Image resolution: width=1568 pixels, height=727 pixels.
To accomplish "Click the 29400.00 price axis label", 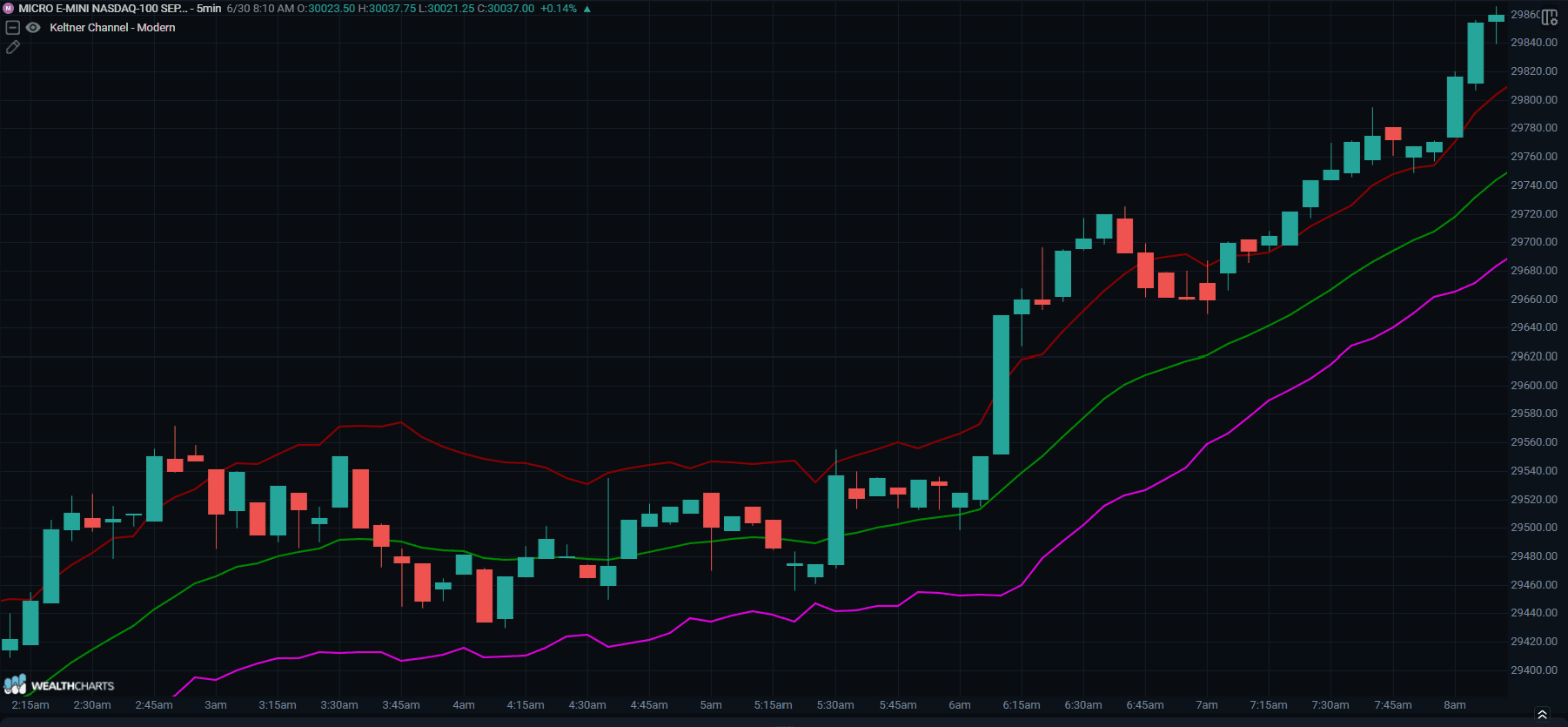I will point(1534,670).
